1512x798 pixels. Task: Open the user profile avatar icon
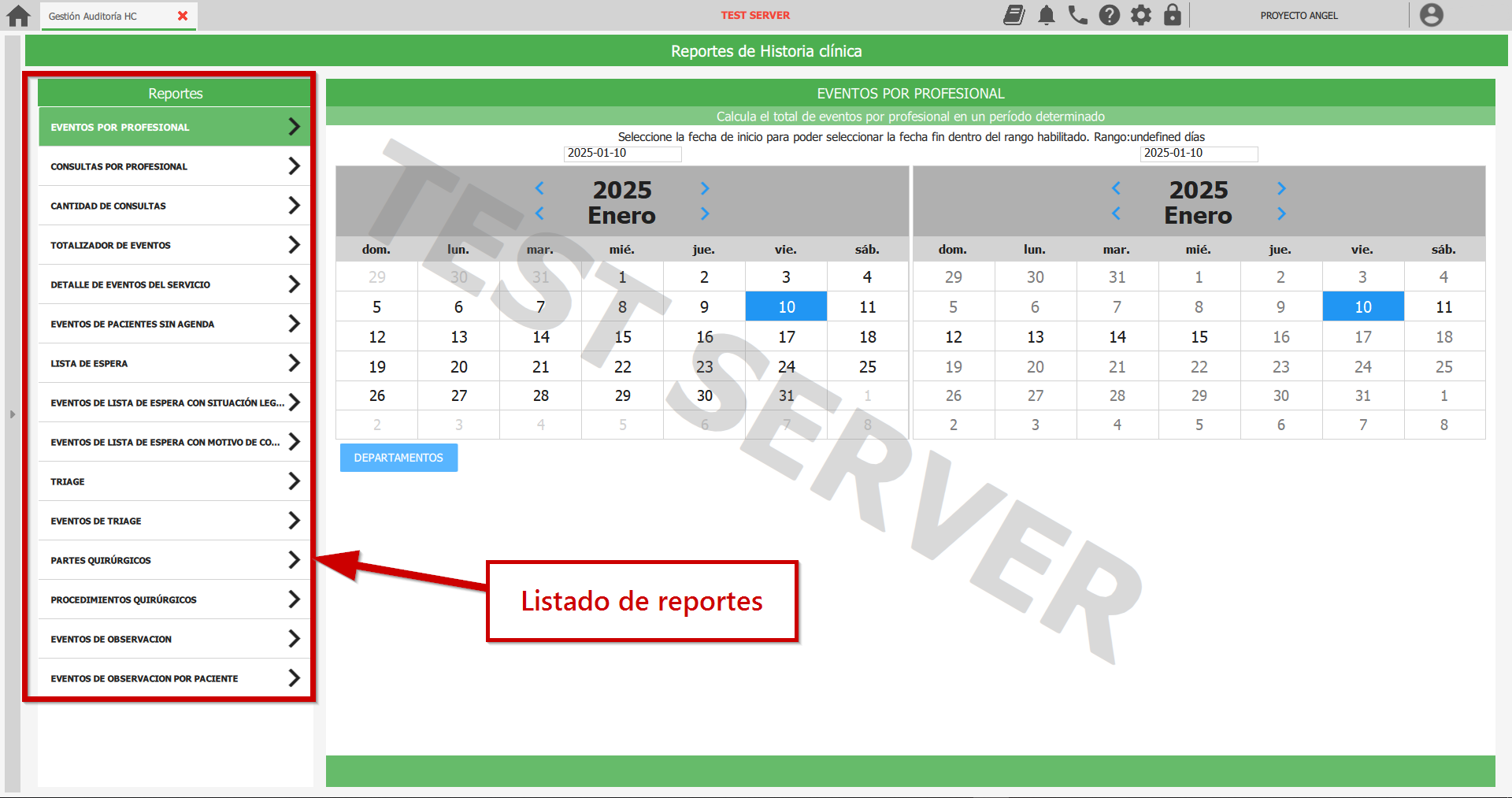pyautogui.click(x=1430, y=15)
